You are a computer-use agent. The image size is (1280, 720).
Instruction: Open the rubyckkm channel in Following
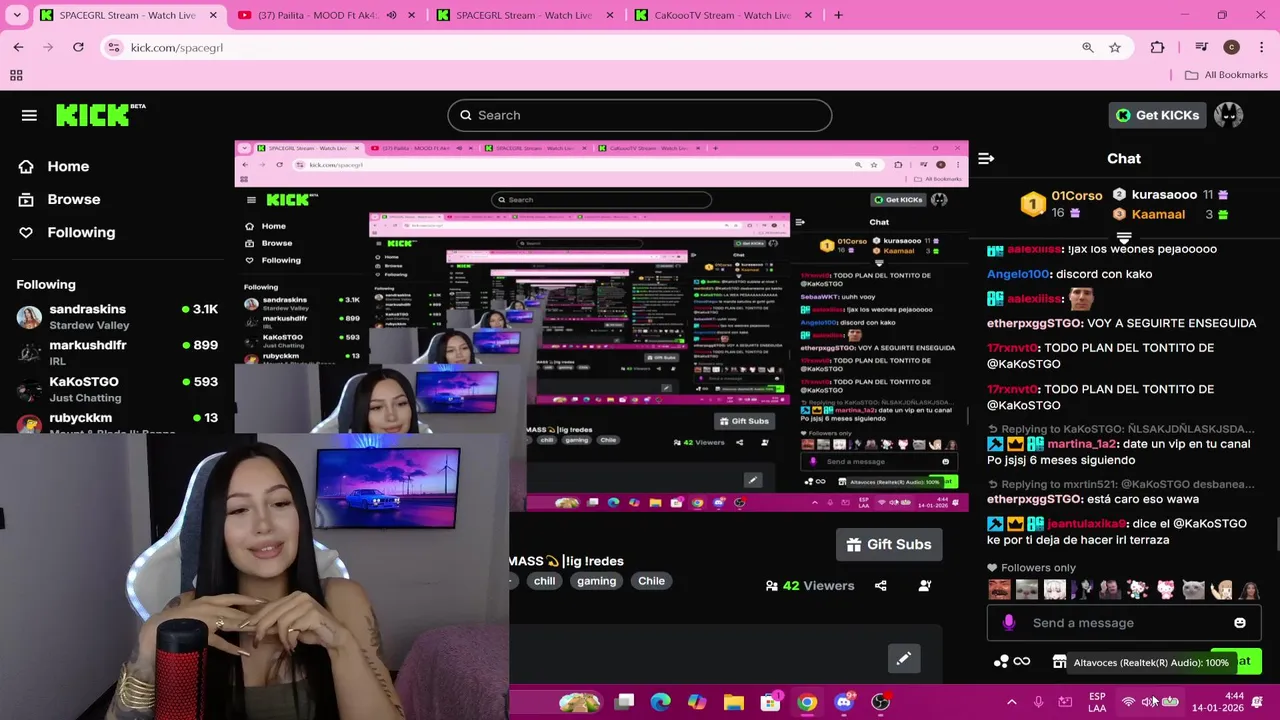pos(118,421)
